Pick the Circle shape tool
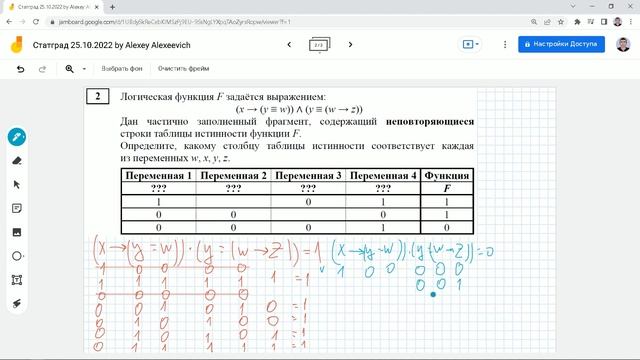The width and height of the screenshot is (640, 360). 17,256
